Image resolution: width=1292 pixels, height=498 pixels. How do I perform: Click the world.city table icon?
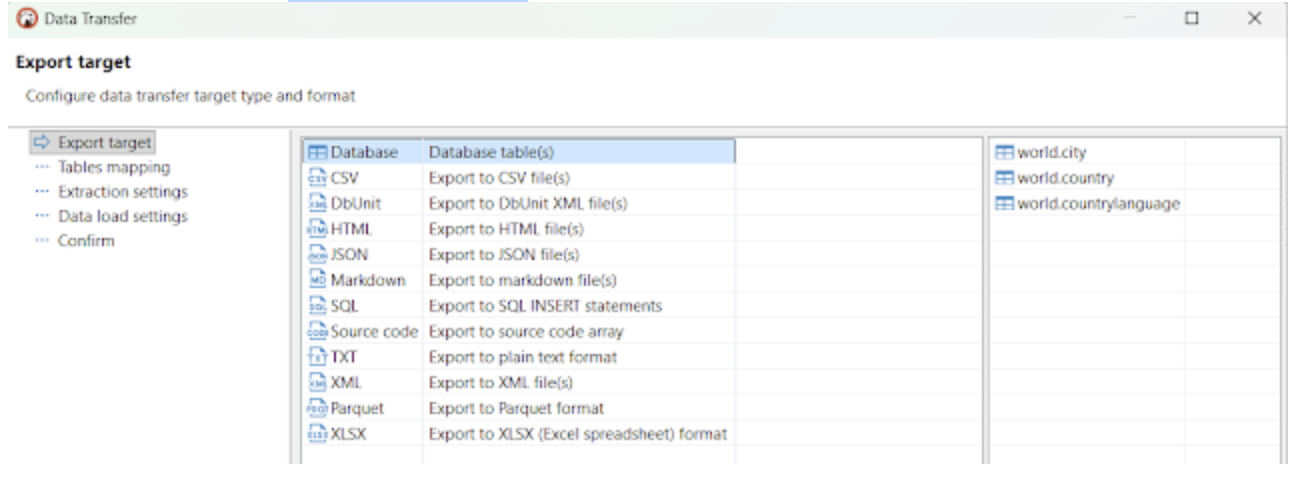[x=1004, y=153]
